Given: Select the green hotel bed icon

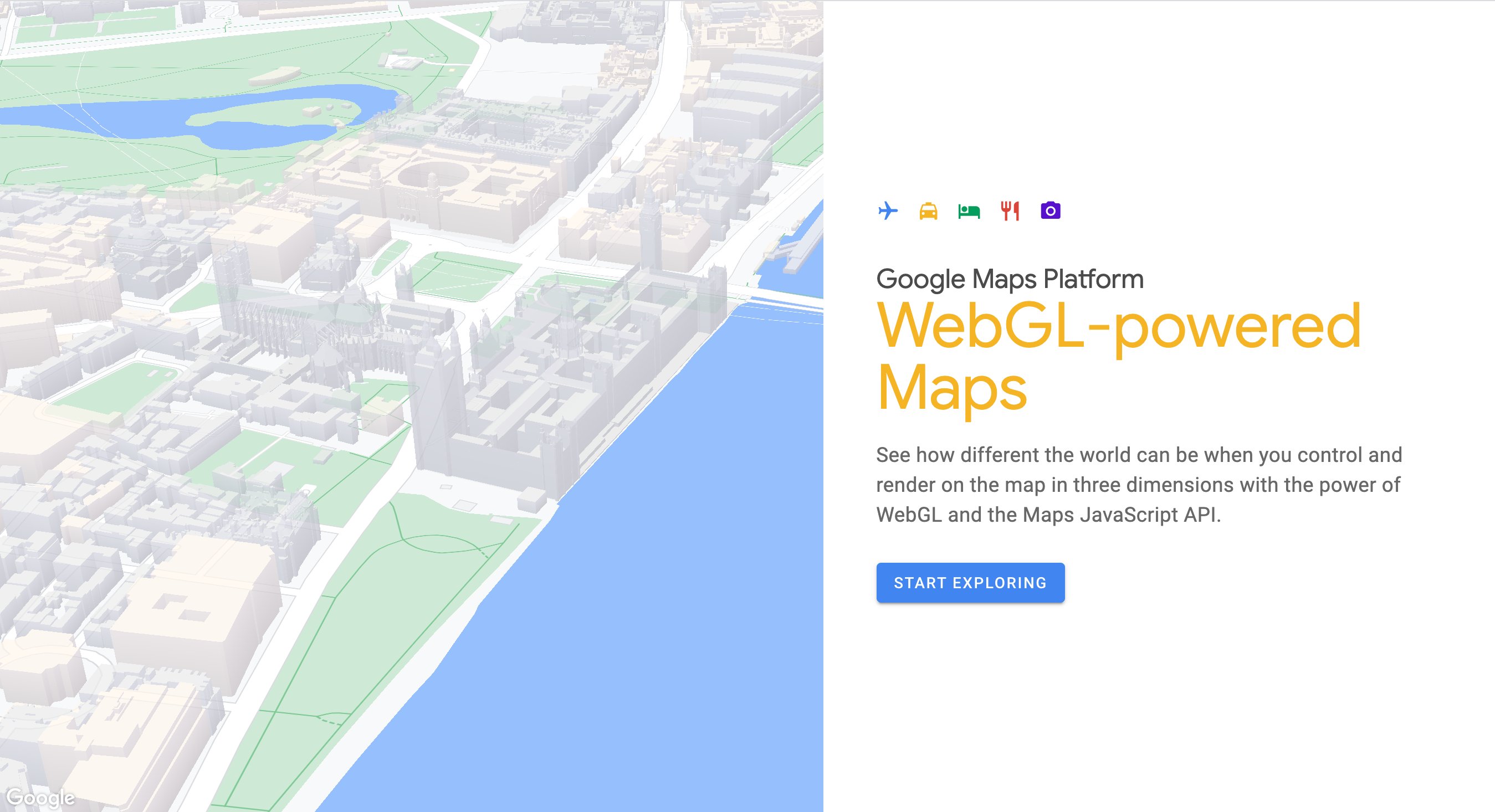Looking at the screenshot, I should tap(969, 211).
